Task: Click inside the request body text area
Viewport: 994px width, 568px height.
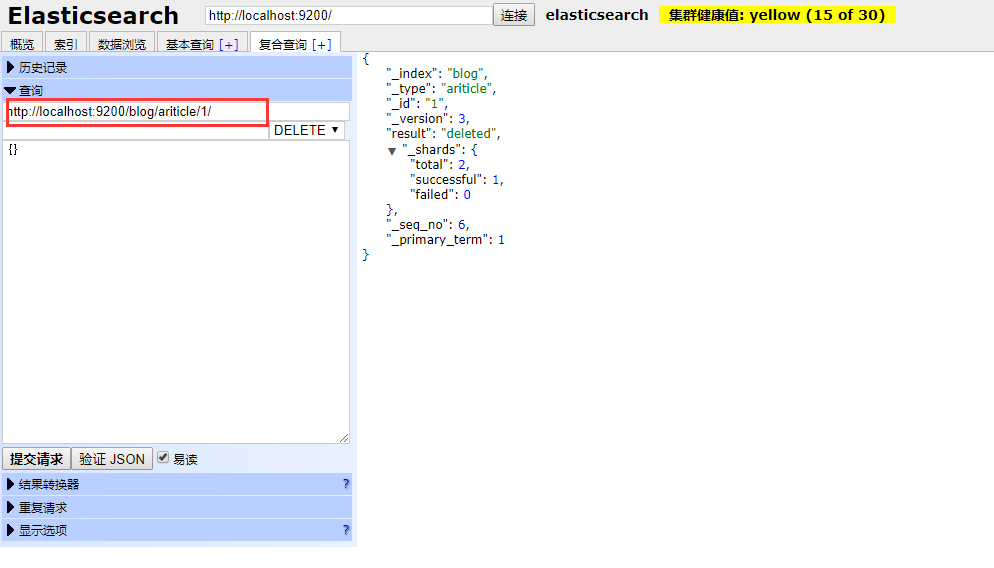Action: 176,292
